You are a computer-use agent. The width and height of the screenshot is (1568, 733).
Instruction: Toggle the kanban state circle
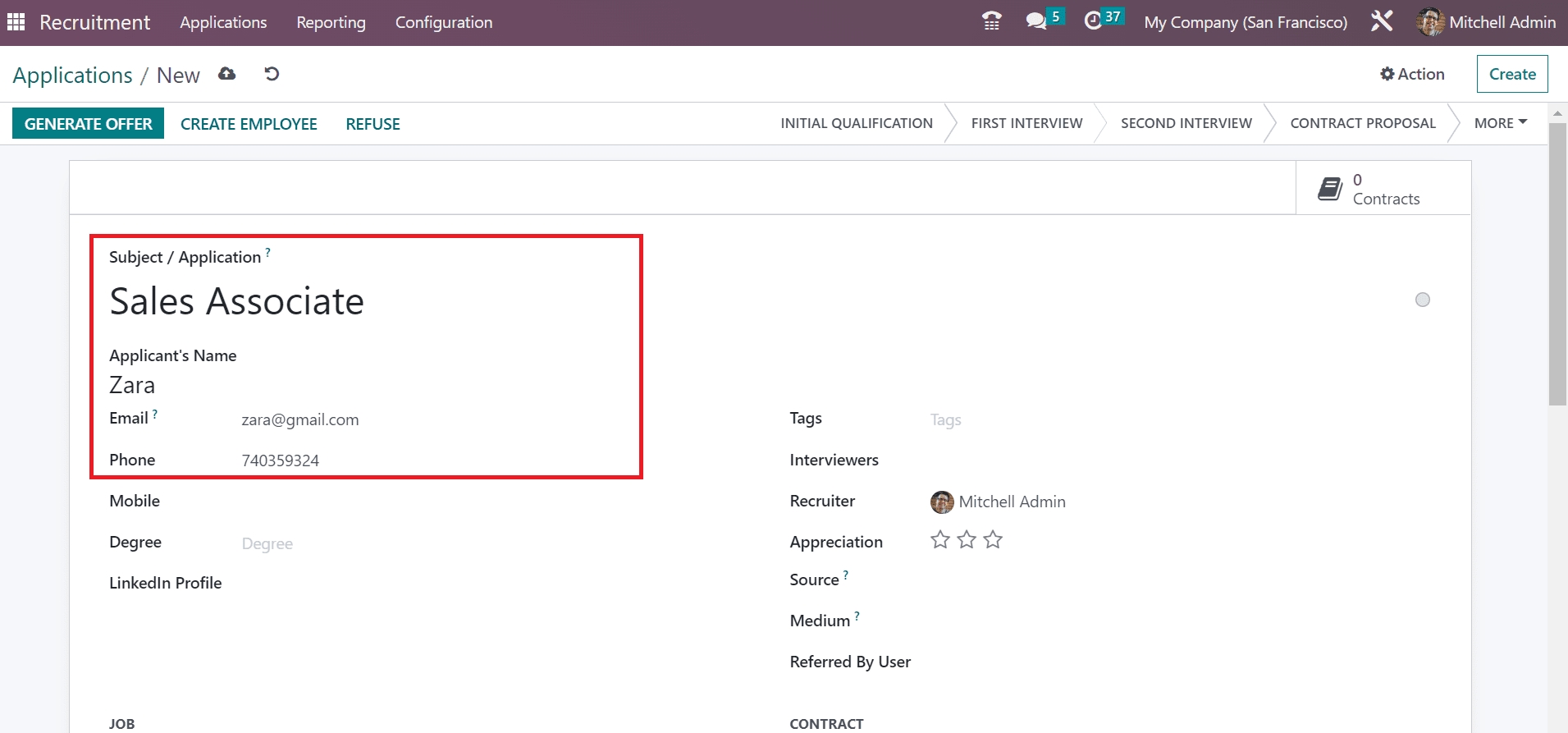pos(1422,300)
